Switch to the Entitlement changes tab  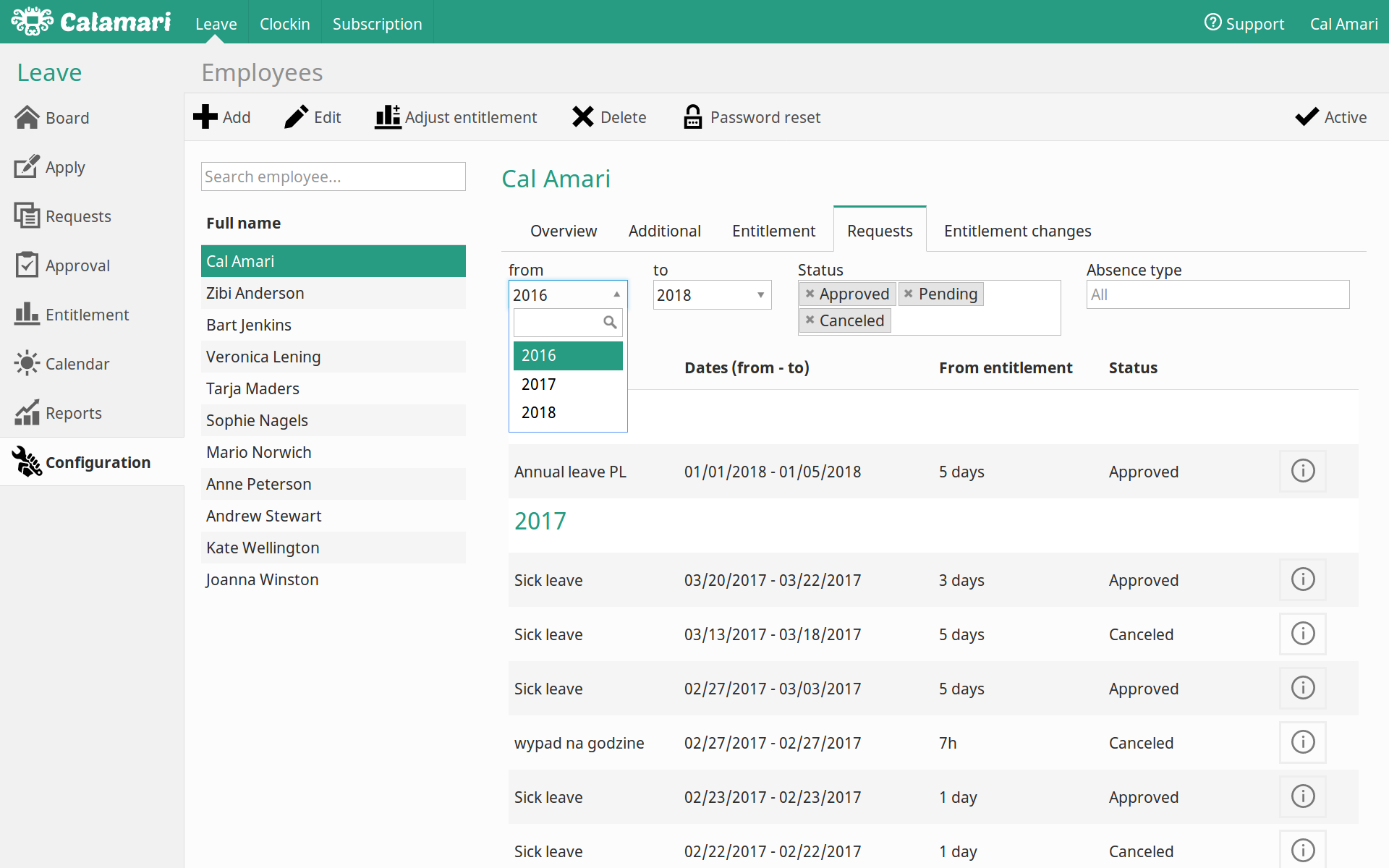pos(1017,231)
